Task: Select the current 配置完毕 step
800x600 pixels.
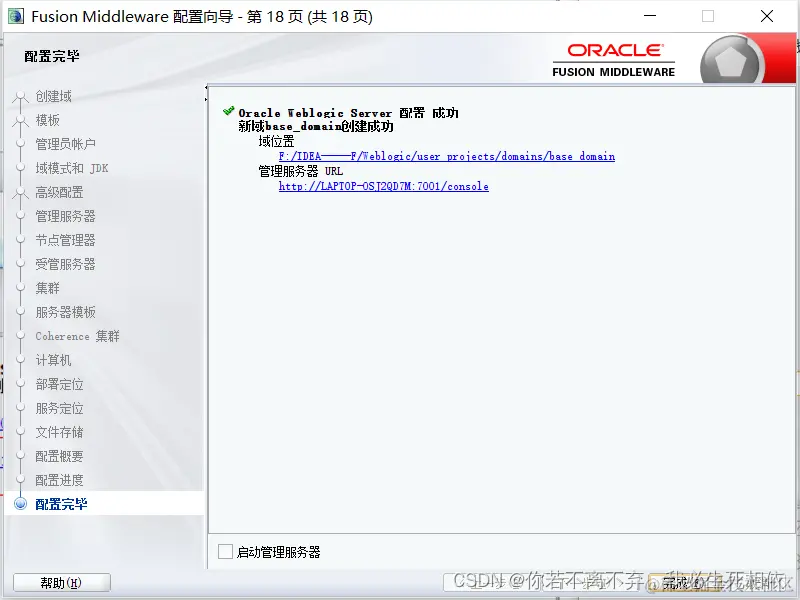Action: (61, 504)
